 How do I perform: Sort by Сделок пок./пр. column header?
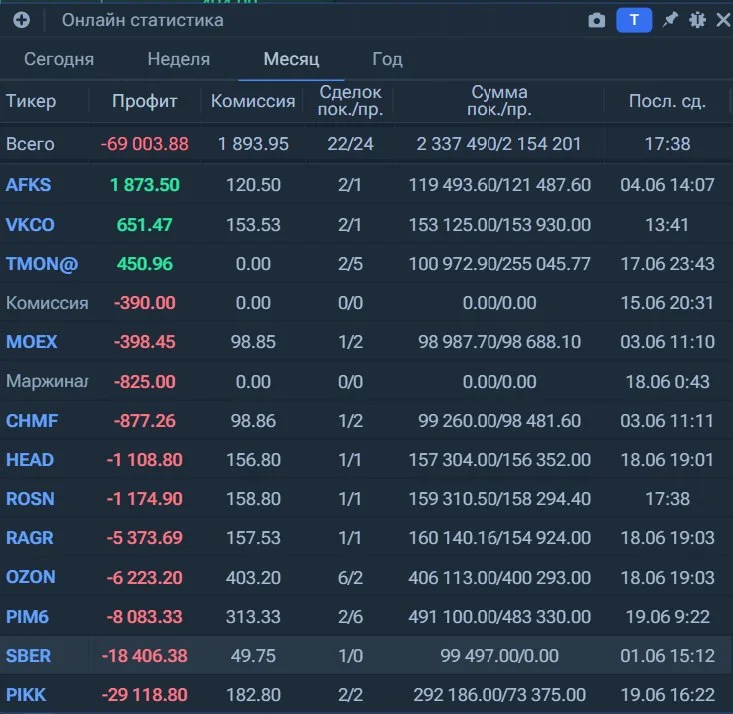350,101
